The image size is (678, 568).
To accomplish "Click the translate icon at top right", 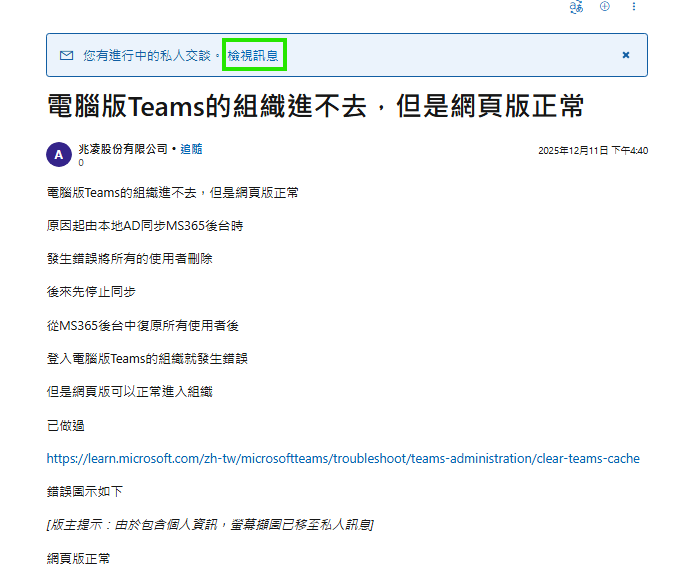I will 576,7.
